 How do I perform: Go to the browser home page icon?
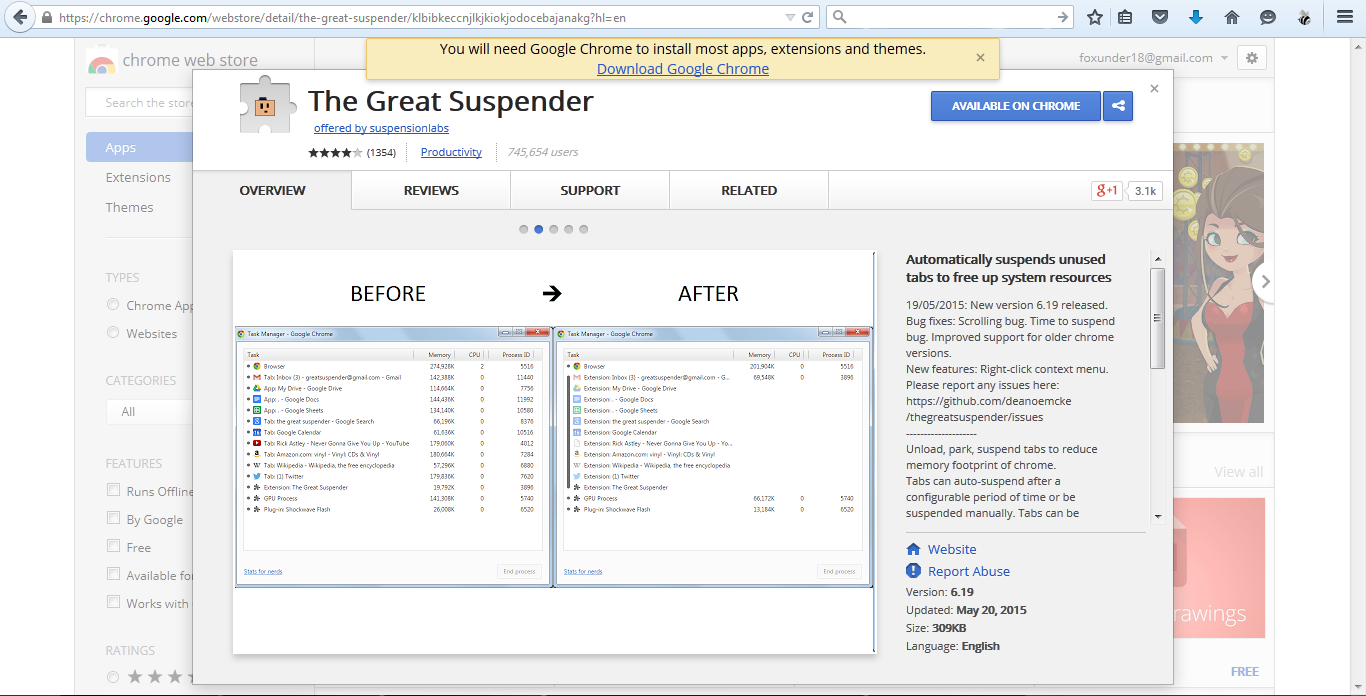[x=1232, y=17]
